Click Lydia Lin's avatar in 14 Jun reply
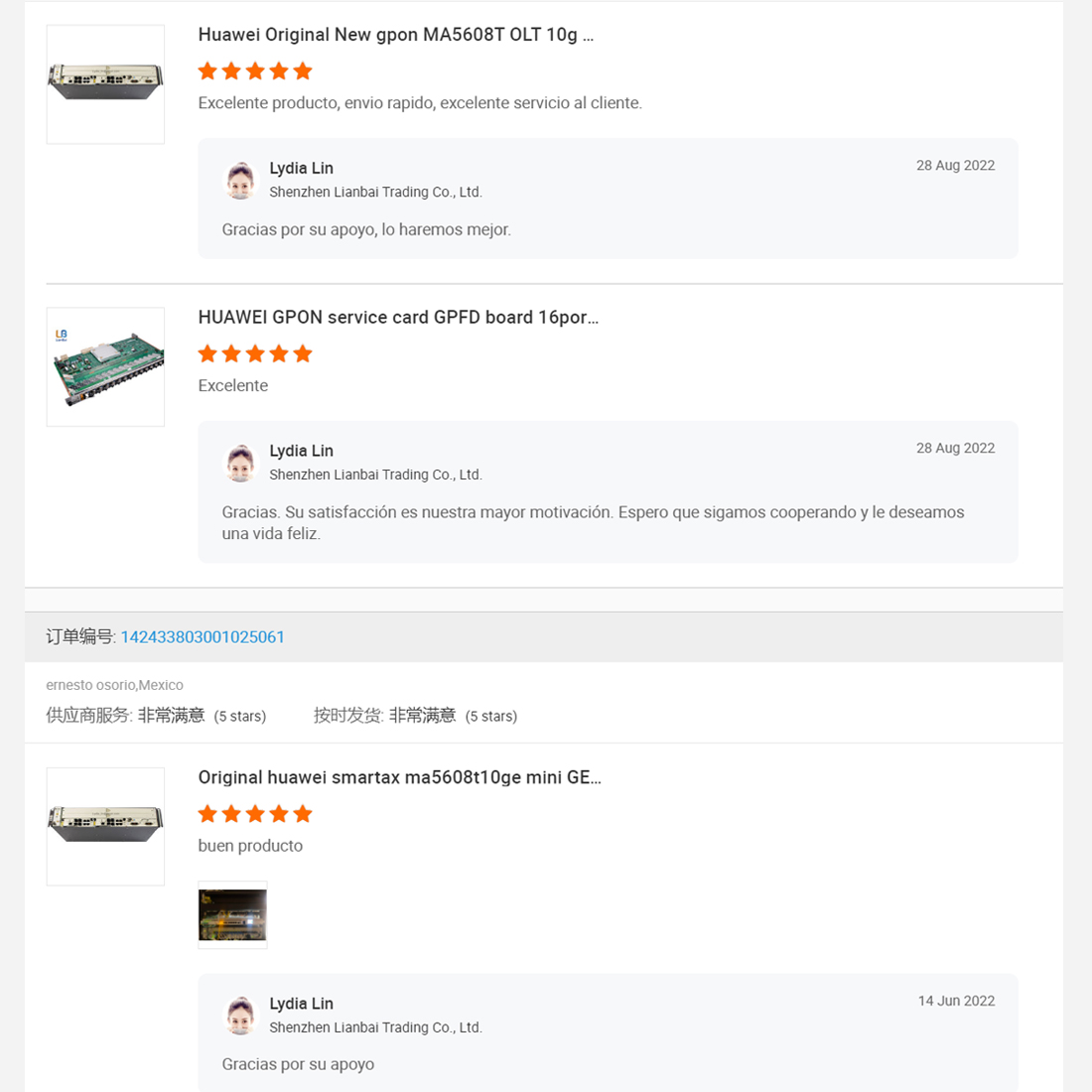 [x=240, y=1017]
